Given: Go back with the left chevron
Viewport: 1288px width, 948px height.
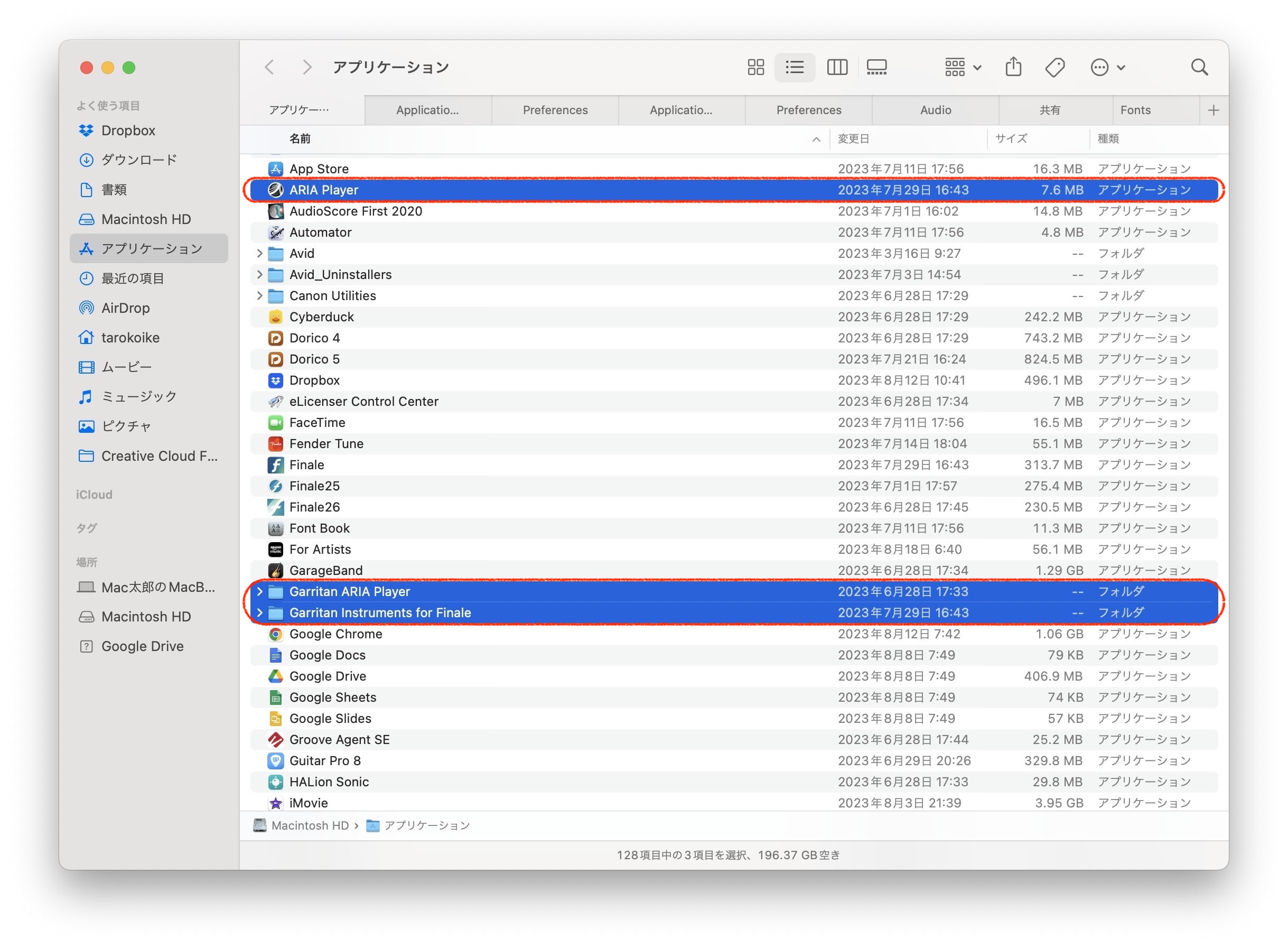Looking at the screenshot, I should 269,67.
